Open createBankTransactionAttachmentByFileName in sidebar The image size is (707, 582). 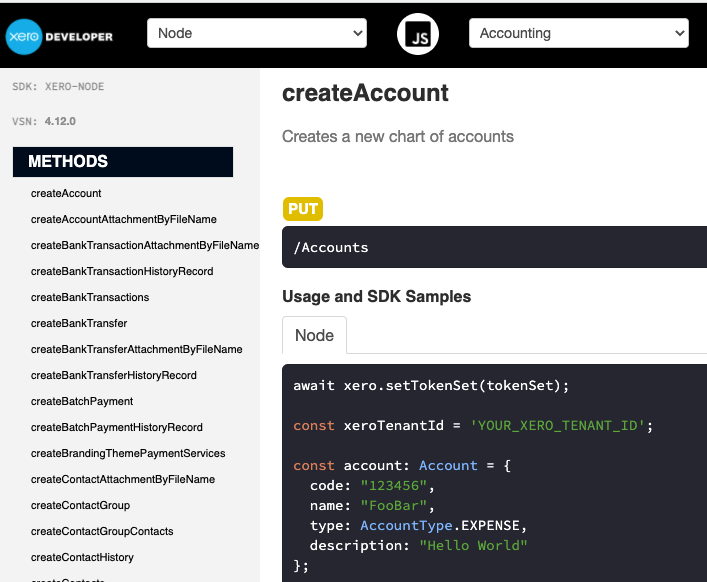pos(144,245)
